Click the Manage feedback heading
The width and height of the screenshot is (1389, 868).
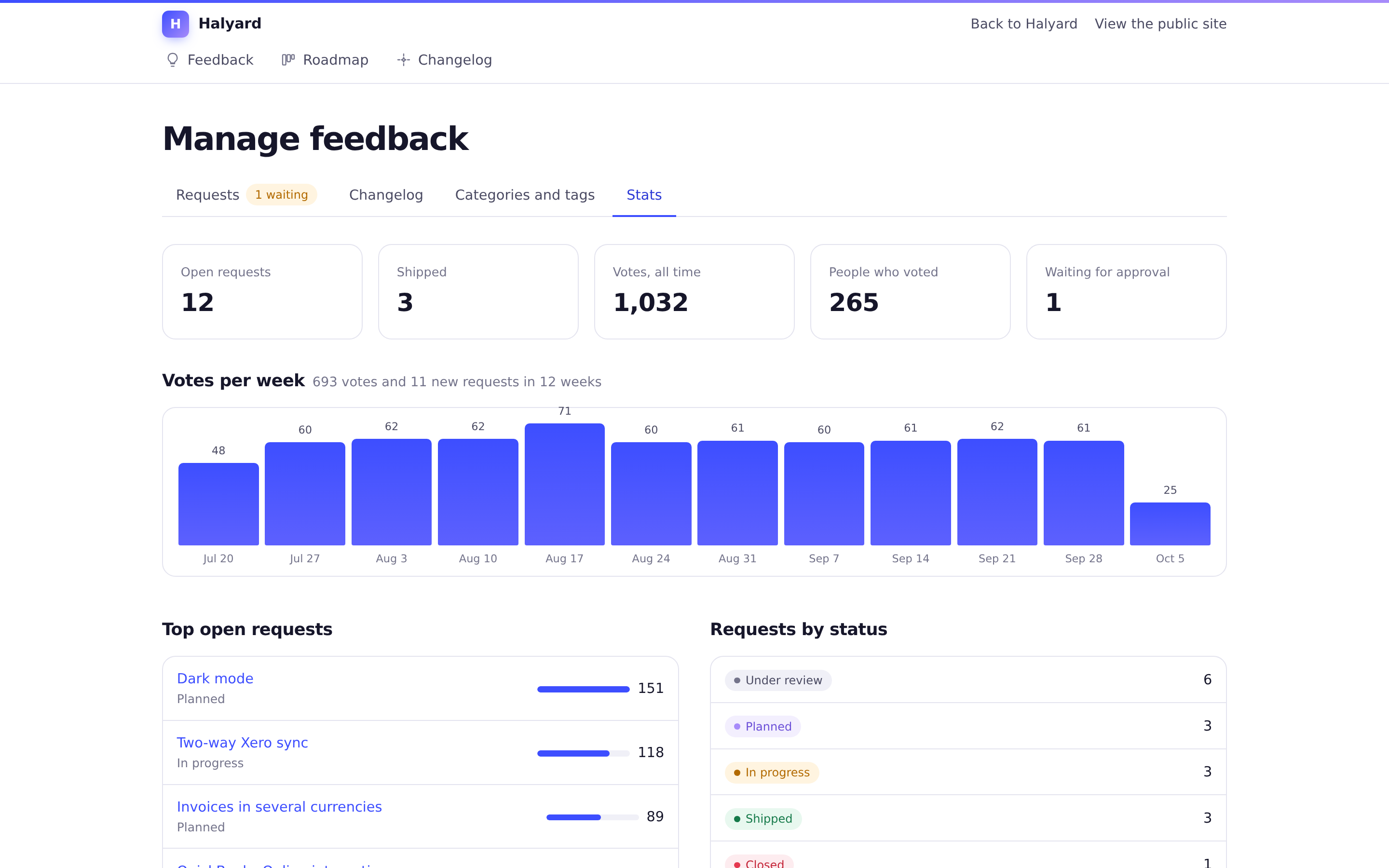(x=315, y=138)
